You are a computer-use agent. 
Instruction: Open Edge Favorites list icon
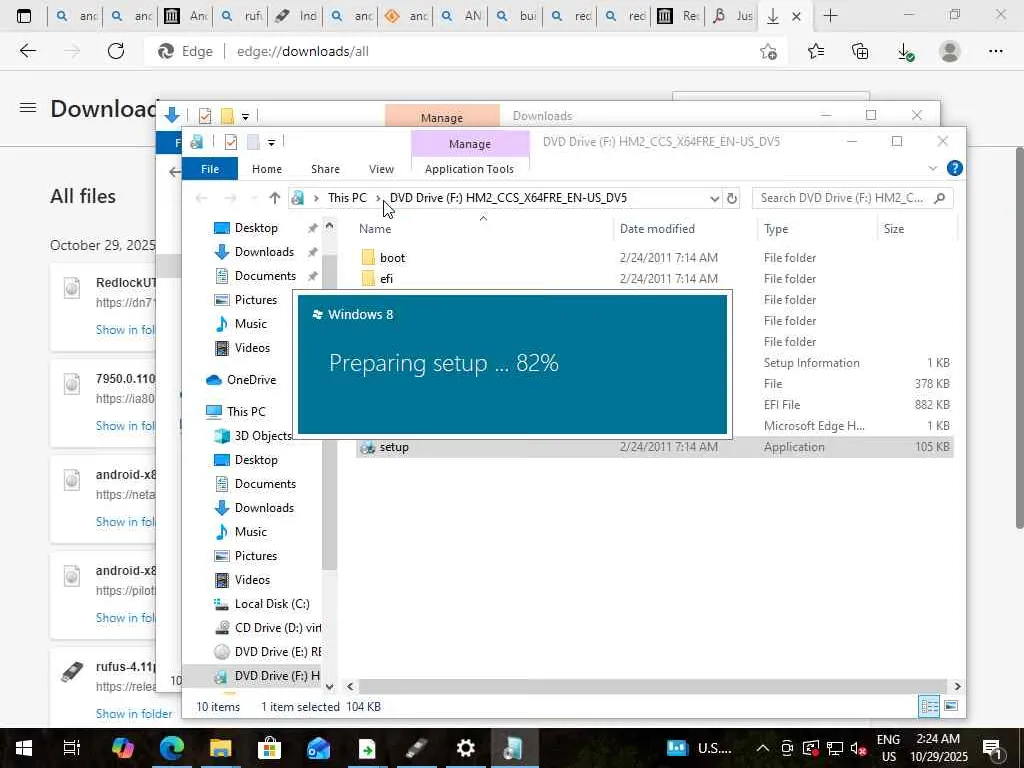click(816, 51)
